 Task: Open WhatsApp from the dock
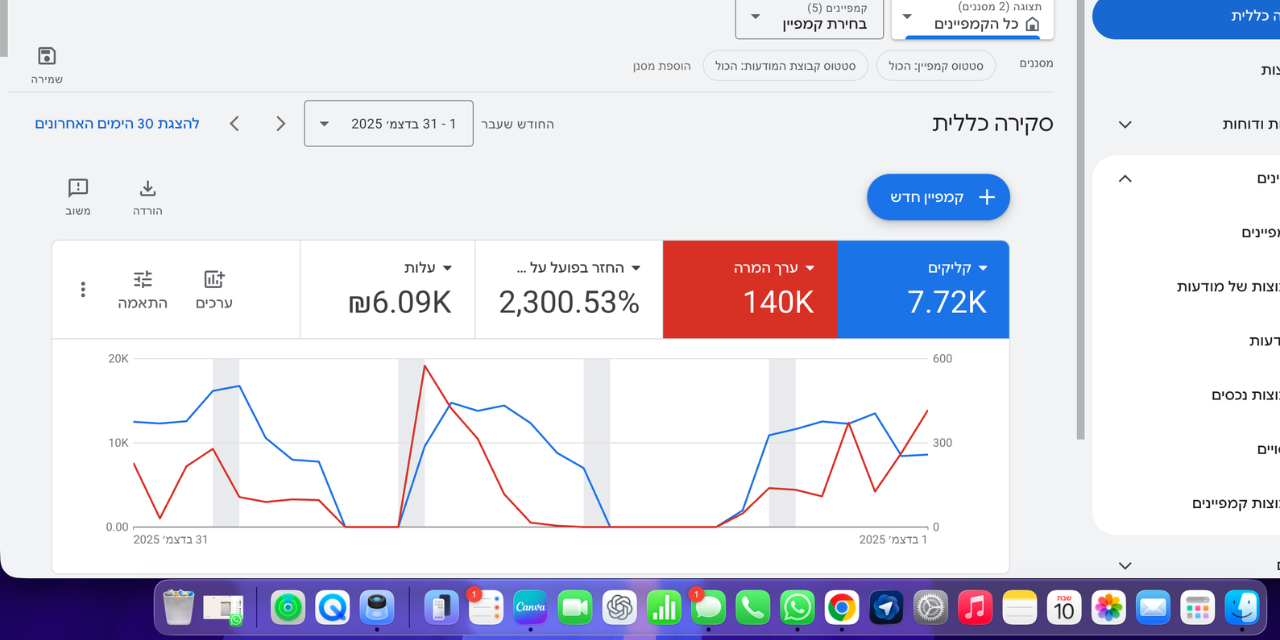pos(798,607)
